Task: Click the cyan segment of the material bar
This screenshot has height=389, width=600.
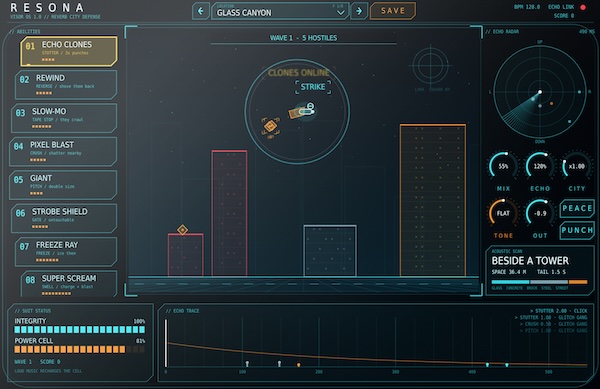Action: 510,282
